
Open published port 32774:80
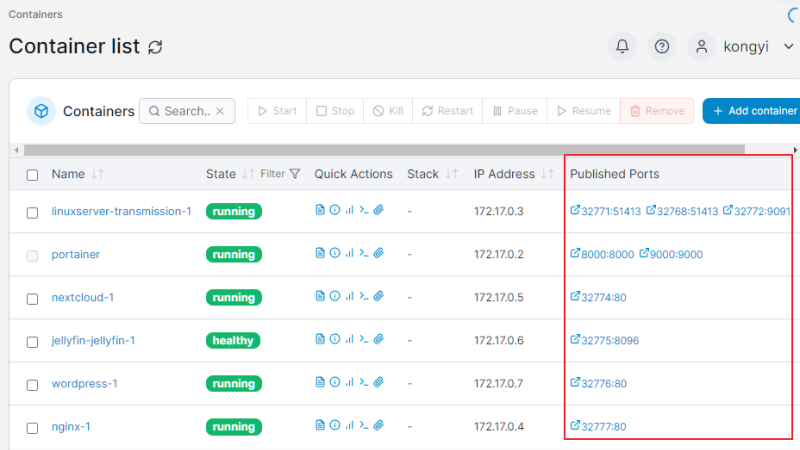click(598, 297)
